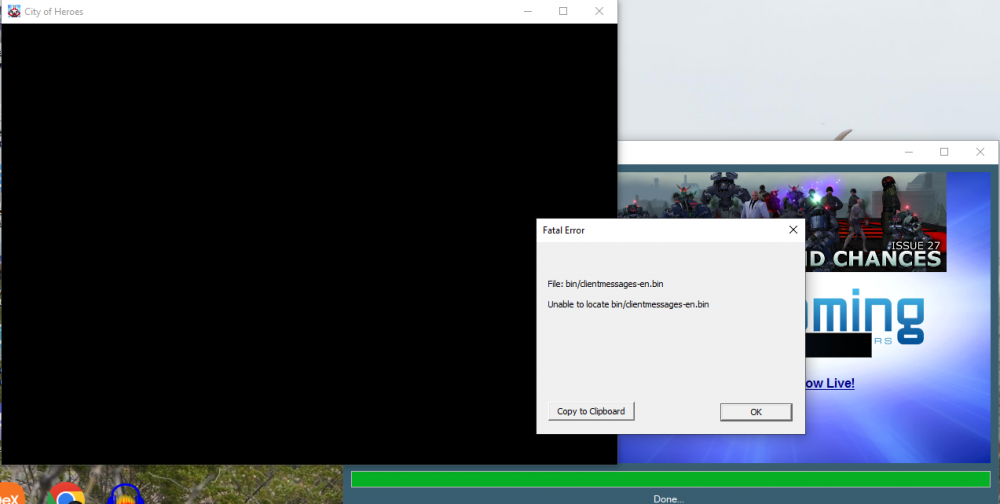Click the "Unable to locate" error message text

(628, 304)
